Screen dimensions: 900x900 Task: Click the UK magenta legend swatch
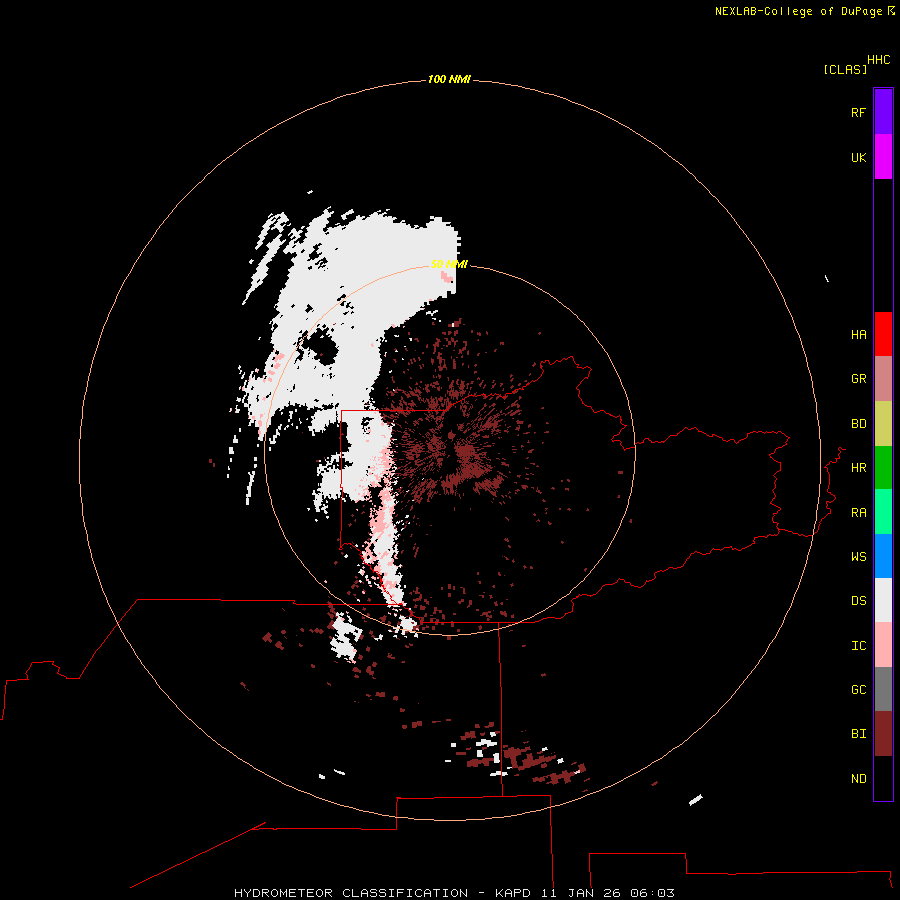coord(883,157)
